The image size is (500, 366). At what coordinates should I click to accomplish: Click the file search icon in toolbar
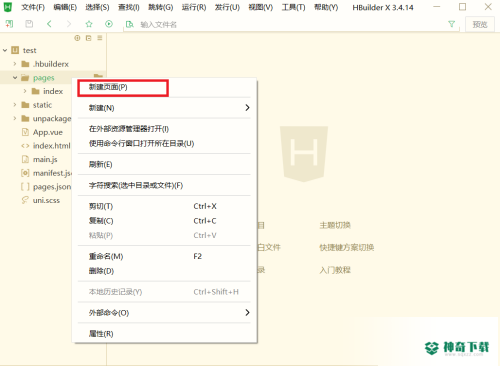click(129, 24)
